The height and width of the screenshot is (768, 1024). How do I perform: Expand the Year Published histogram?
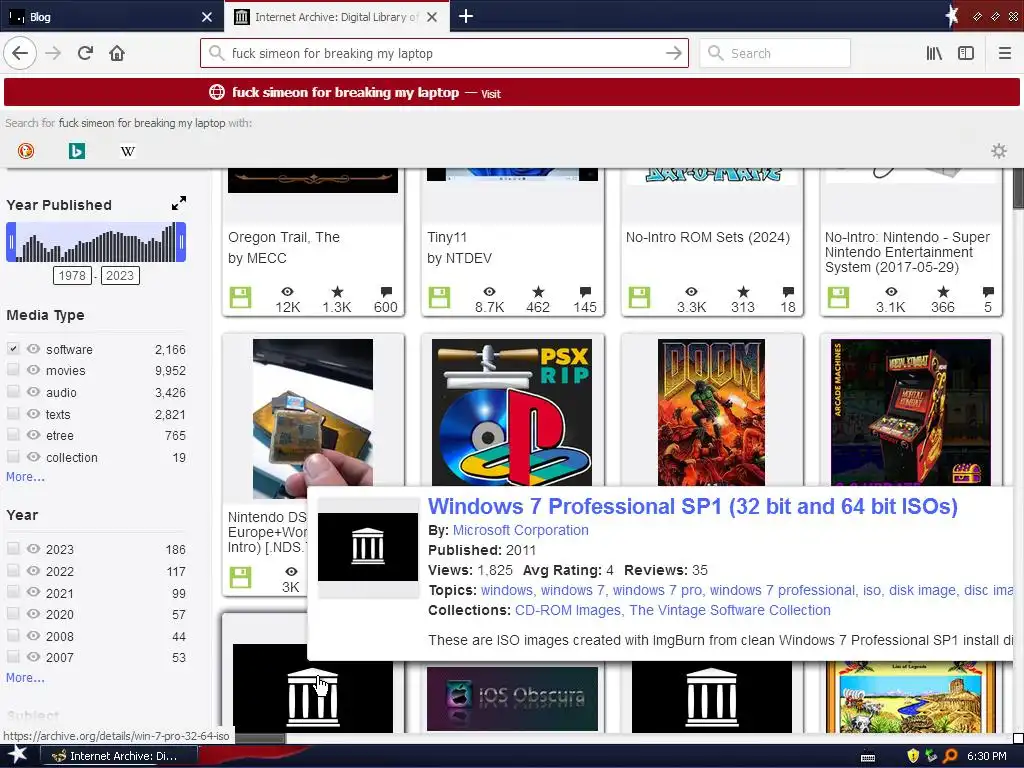click(x=178, y=203)
